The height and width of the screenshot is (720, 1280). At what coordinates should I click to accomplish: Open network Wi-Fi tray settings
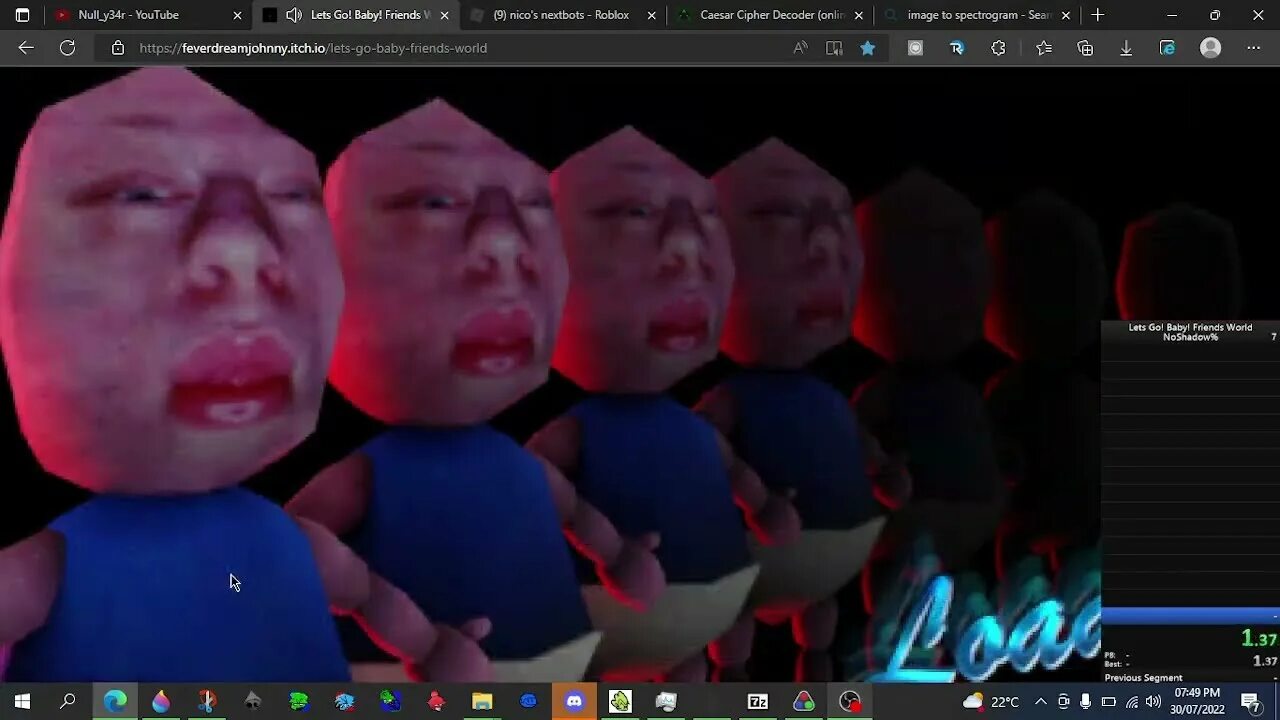click(x=1131, y=701)
